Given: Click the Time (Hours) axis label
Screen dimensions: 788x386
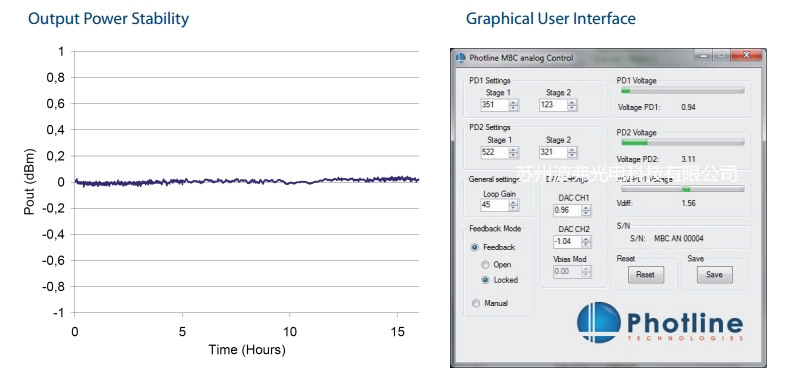Looking at the screenshot, I should pos(247,350).
